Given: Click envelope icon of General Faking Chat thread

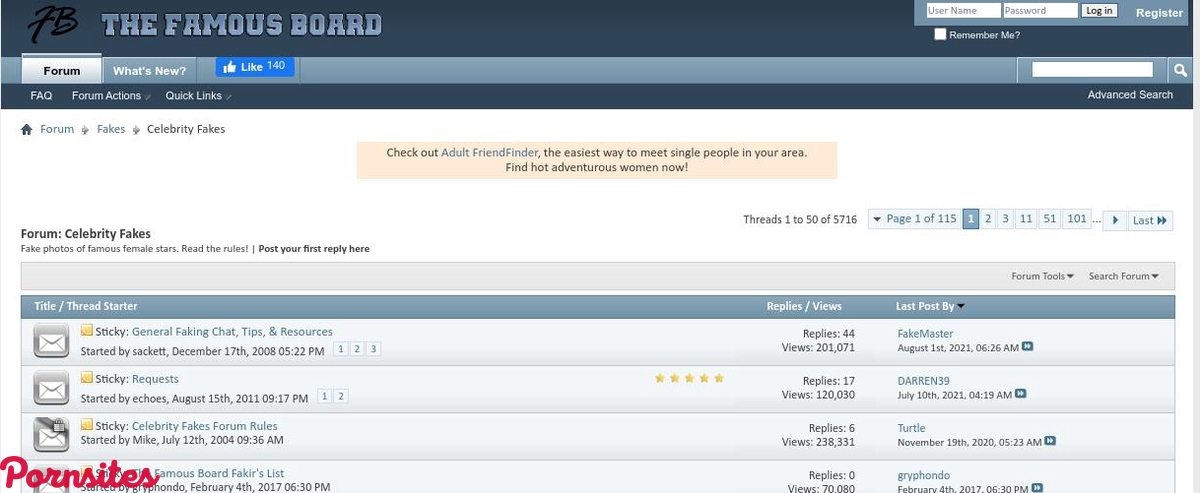Looking at the screenshot, I should 50,341.
